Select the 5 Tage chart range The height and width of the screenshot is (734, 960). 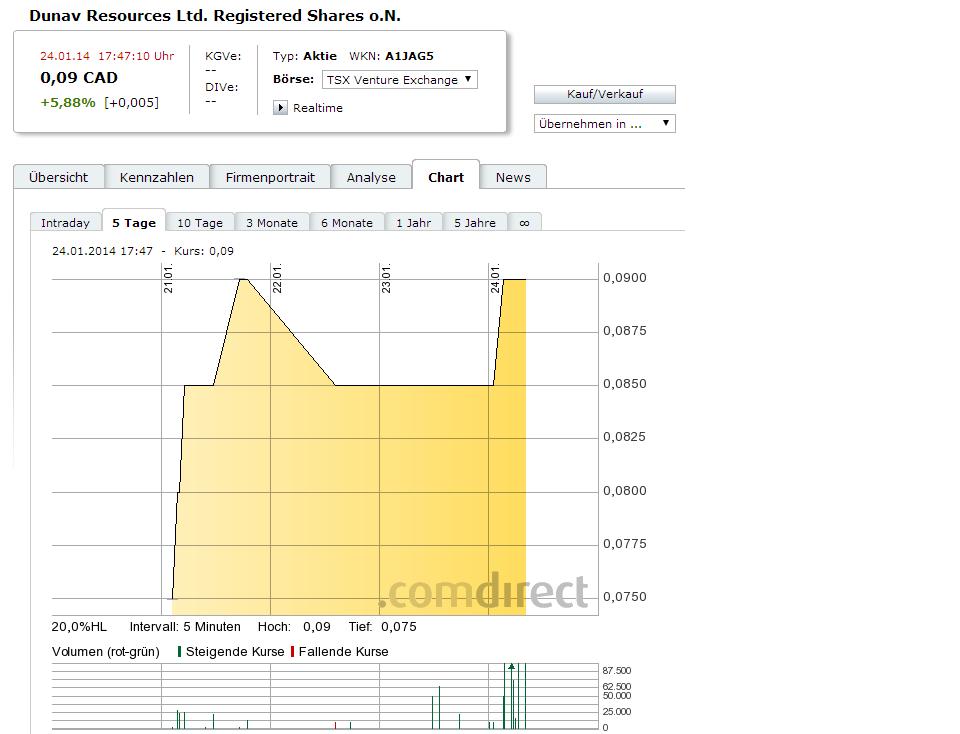tap(134, 222)
